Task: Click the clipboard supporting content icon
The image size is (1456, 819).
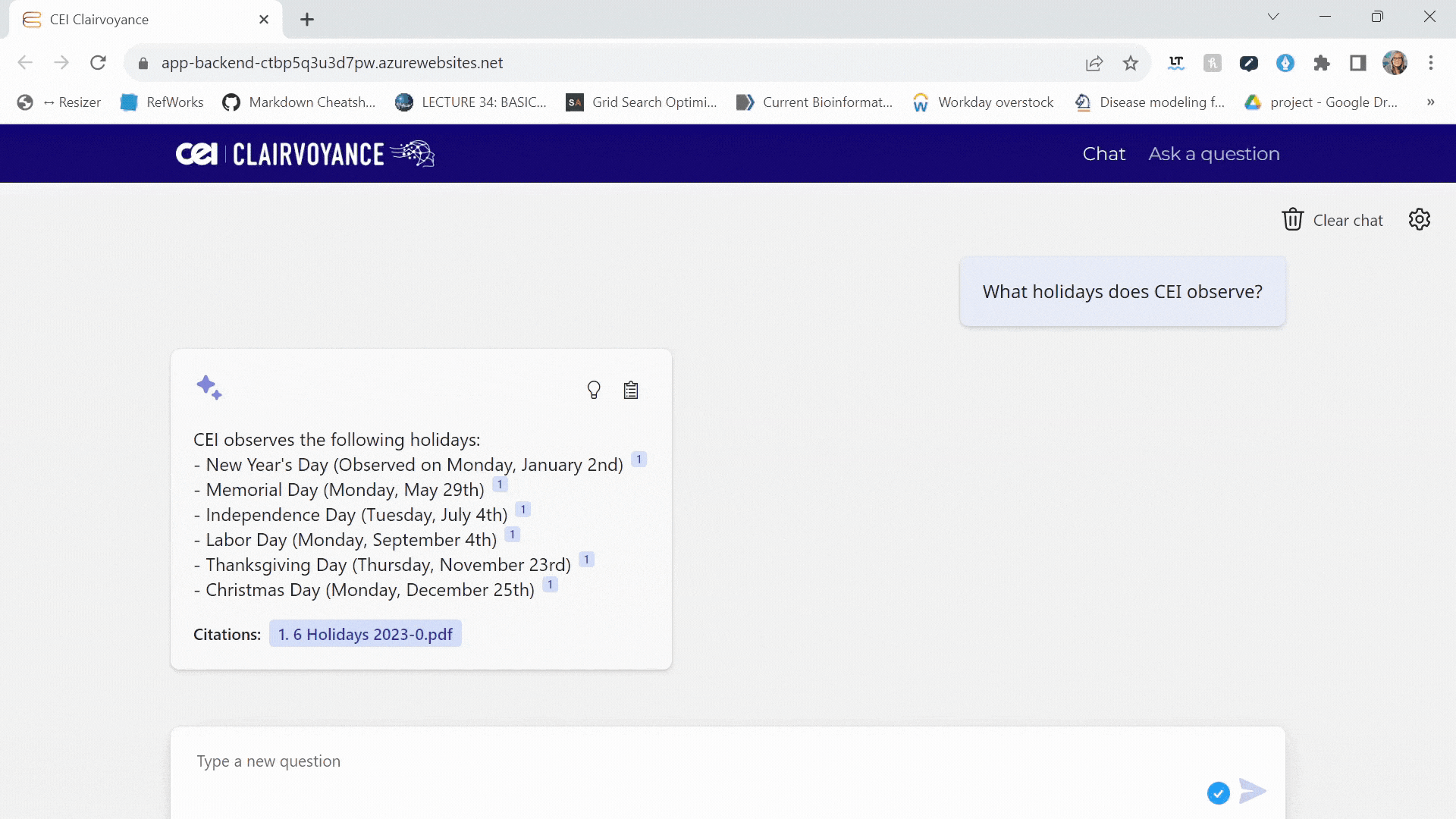Action: click(631, 390)
